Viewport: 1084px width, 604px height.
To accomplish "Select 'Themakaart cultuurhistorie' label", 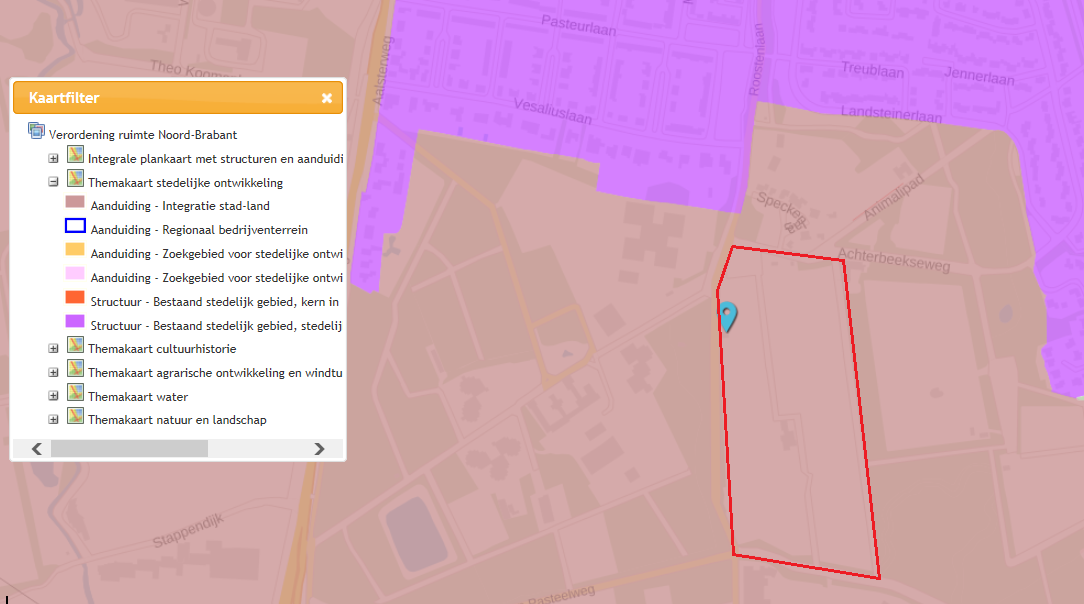I will pyautogui.click(x=162, y=349).
